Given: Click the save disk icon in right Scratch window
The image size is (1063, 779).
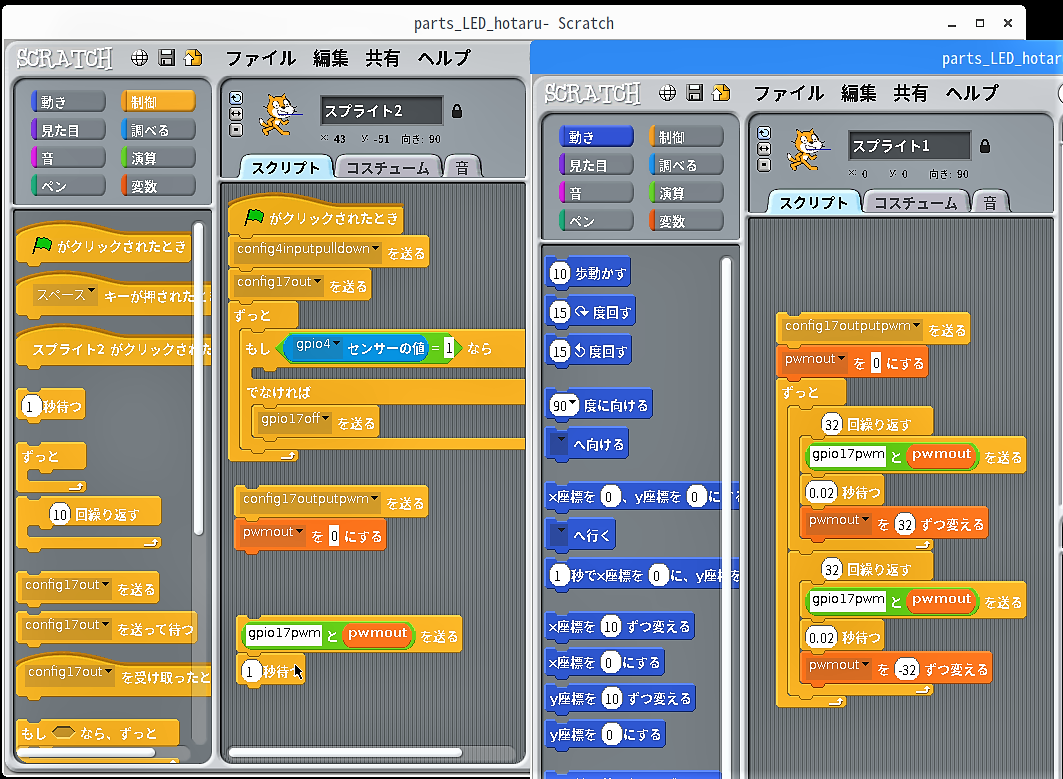Looking at the screenshot, I should 694,92.
